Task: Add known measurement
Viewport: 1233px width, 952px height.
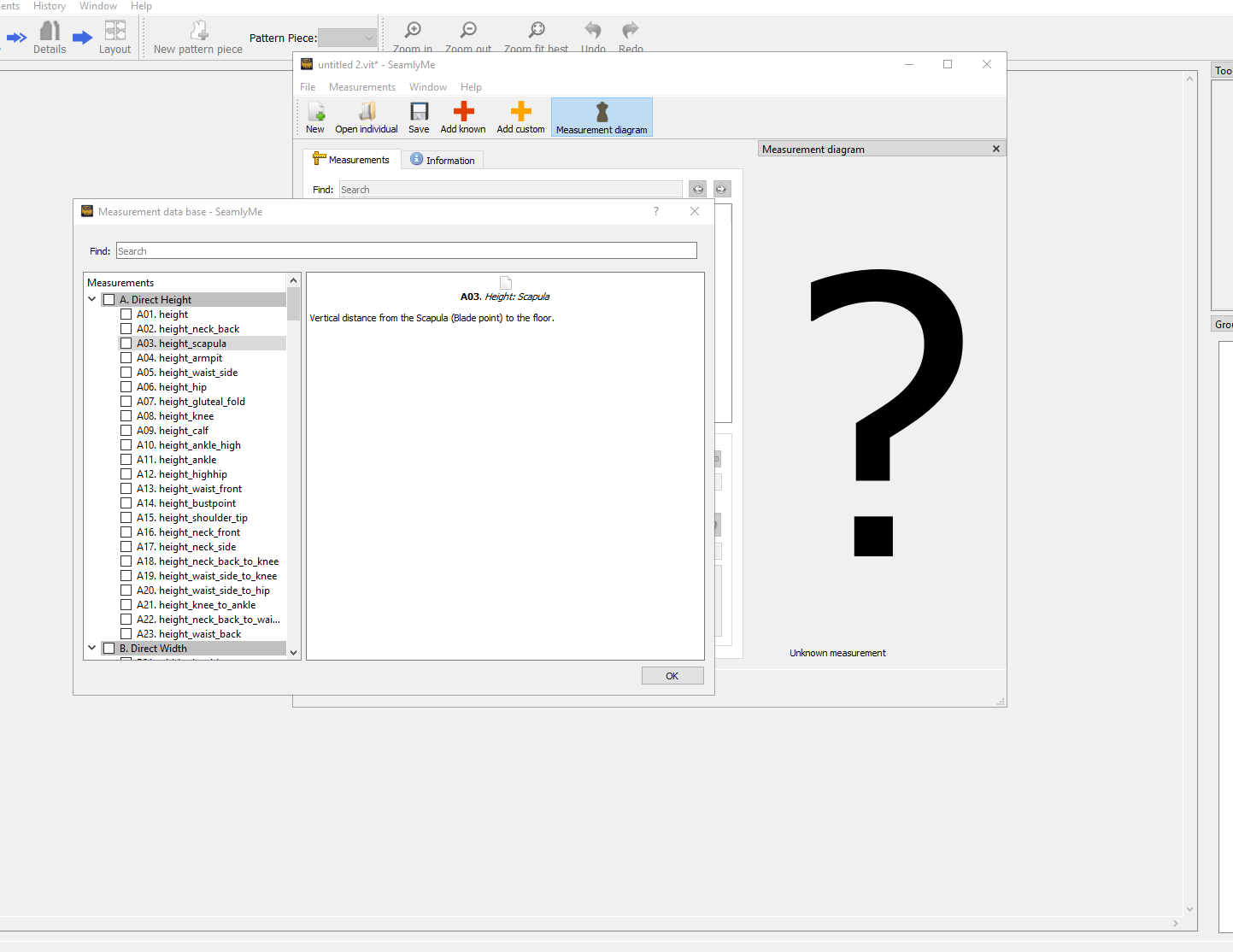Action: click(x=463, y=117)
